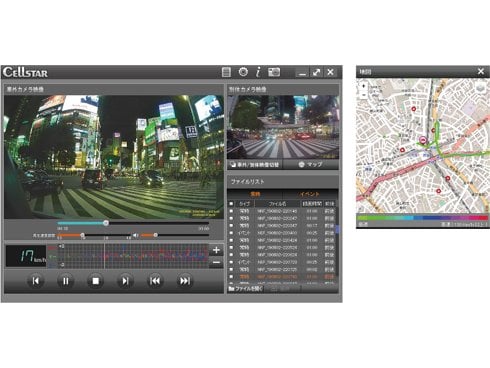Switch to the 常時 tab in the file list
The image size is (490, 368).
(255, 194)
